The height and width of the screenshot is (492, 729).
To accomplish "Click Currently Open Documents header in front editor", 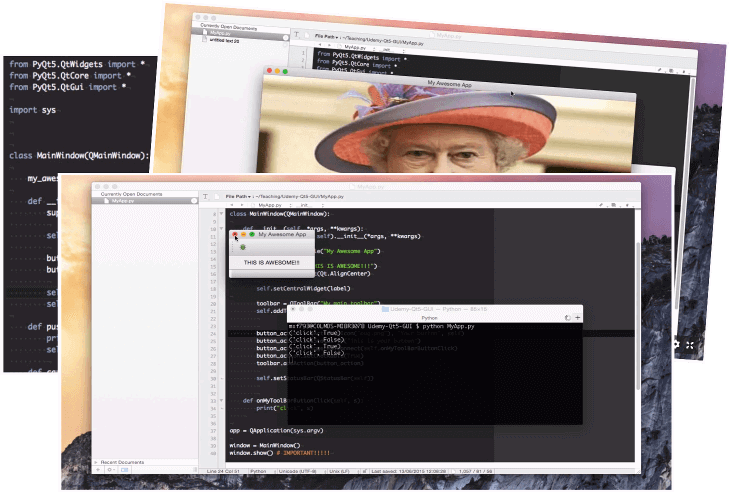I will (132, 194).
